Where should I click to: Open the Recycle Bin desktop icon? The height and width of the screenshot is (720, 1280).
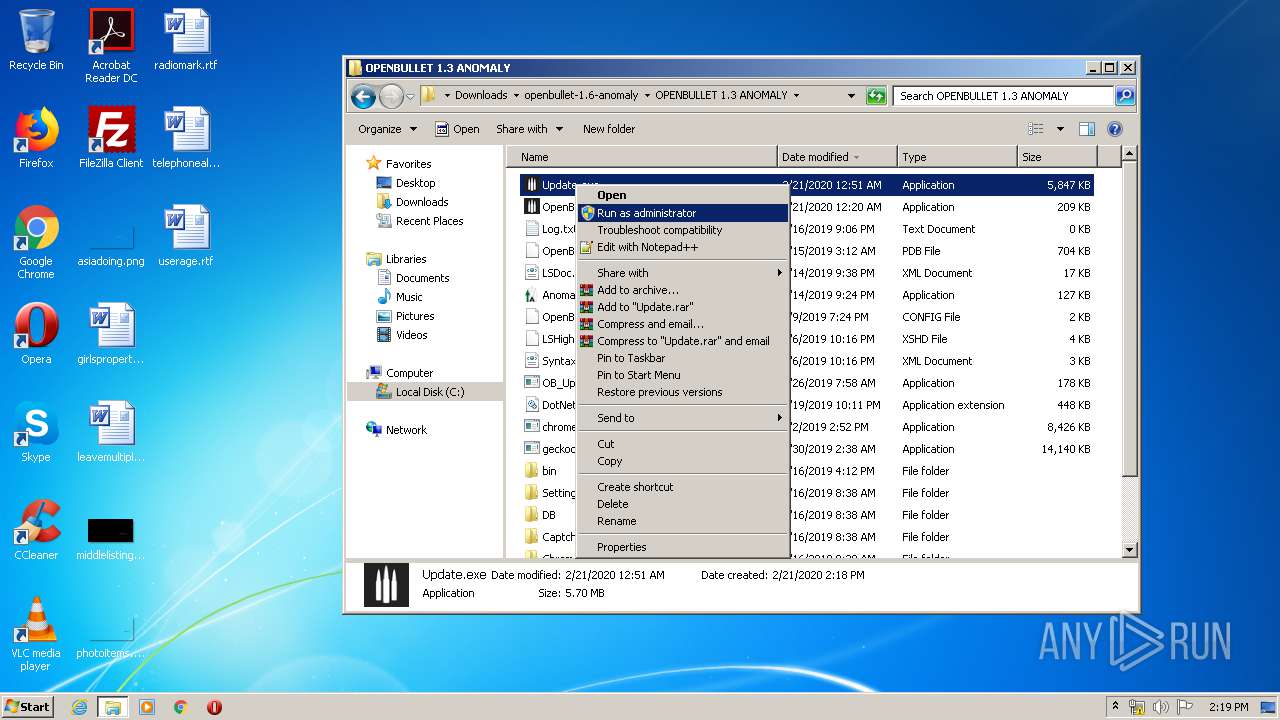[36, 40]
